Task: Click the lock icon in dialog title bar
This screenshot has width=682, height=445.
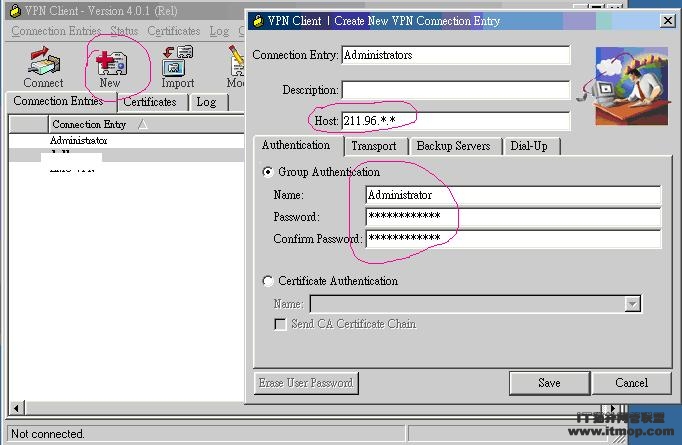Action: (258, 20)
